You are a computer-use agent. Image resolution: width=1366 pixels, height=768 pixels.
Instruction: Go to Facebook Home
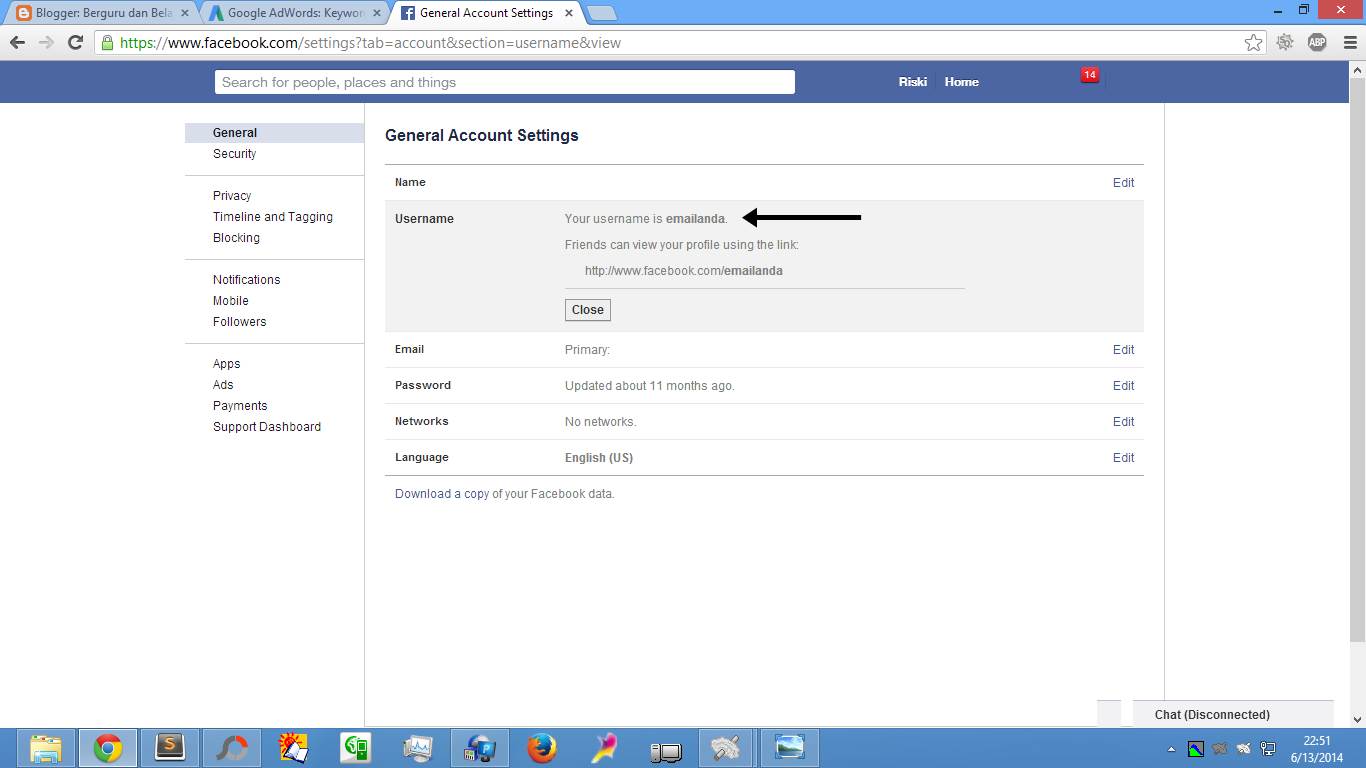click(961, 82)
